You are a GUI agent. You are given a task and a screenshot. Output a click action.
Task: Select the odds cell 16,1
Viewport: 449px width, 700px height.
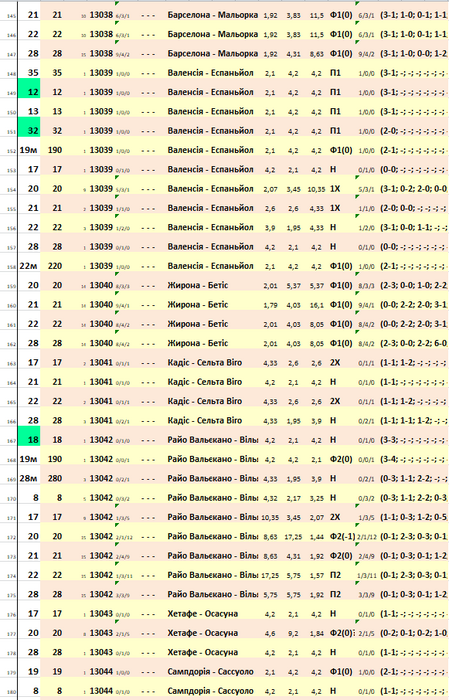click(316, 305)
